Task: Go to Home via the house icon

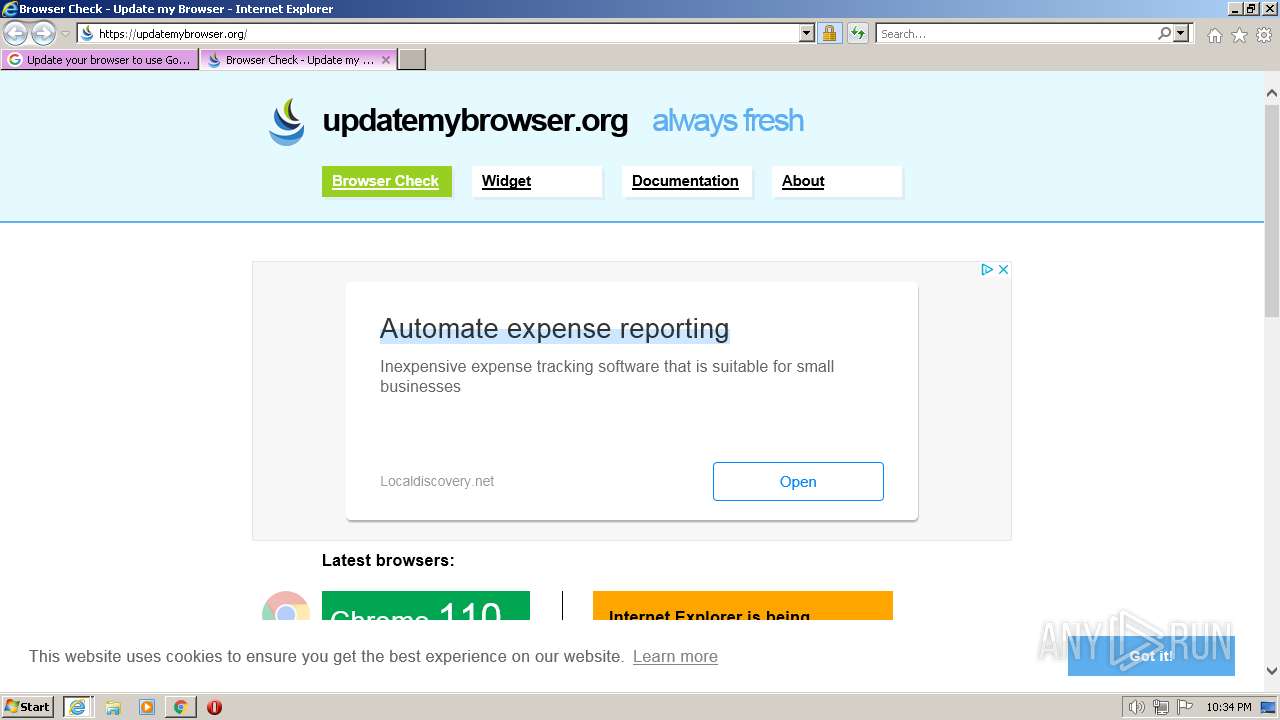Action: point(1214,35)
